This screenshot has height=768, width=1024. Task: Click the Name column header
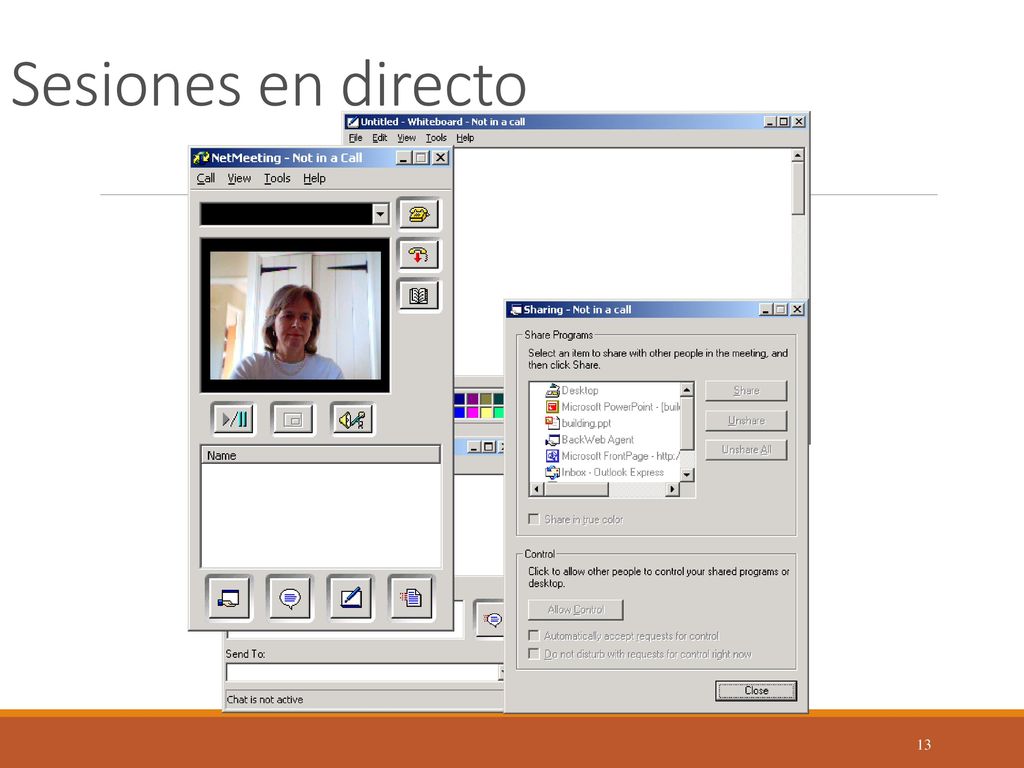point(321,455)
